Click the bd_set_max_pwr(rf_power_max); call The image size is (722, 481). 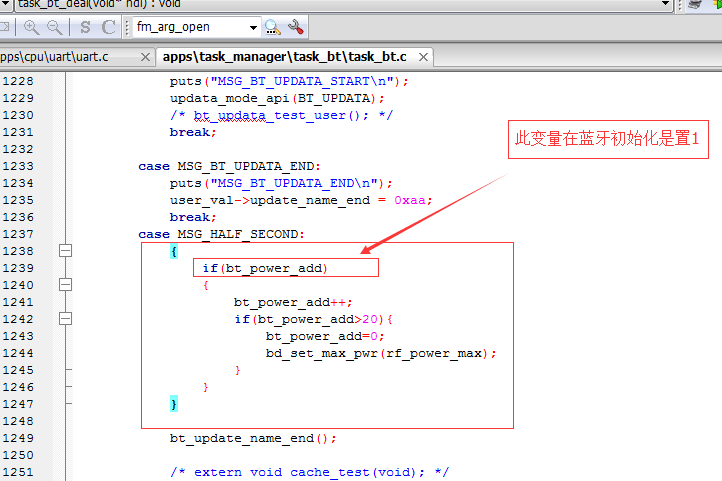(x=381, y=354)
